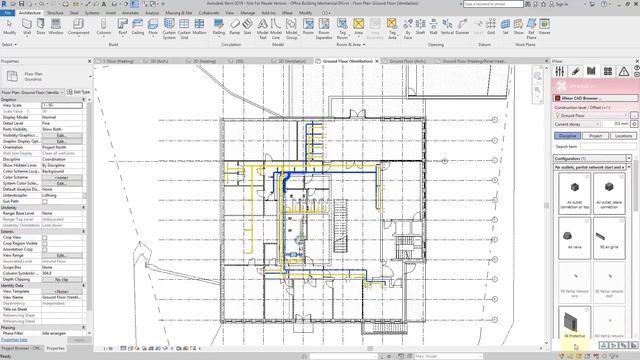Open the Structure ribbon tab

click(x=55, y=13)
